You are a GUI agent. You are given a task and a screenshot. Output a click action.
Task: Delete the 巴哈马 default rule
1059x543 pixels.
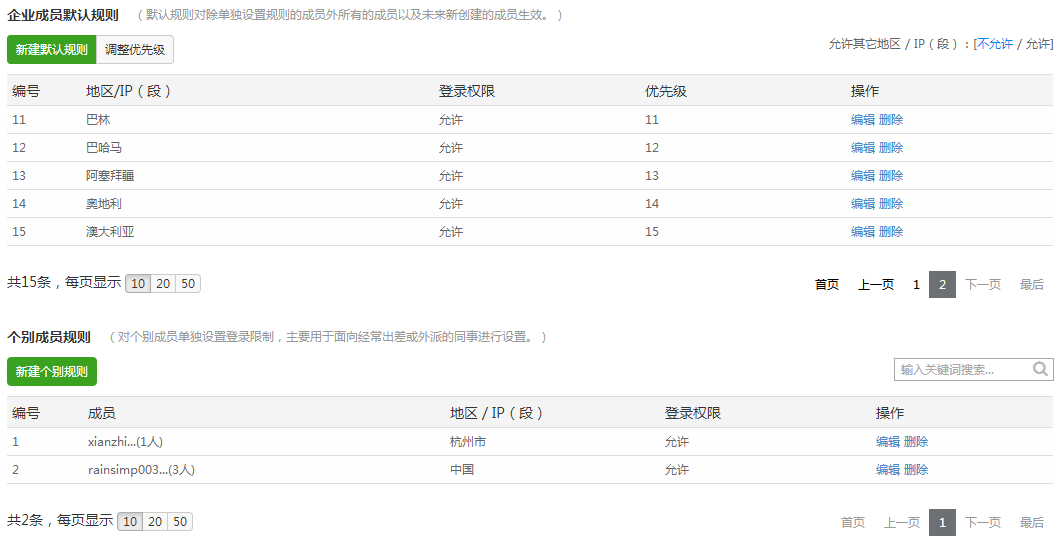891,148
